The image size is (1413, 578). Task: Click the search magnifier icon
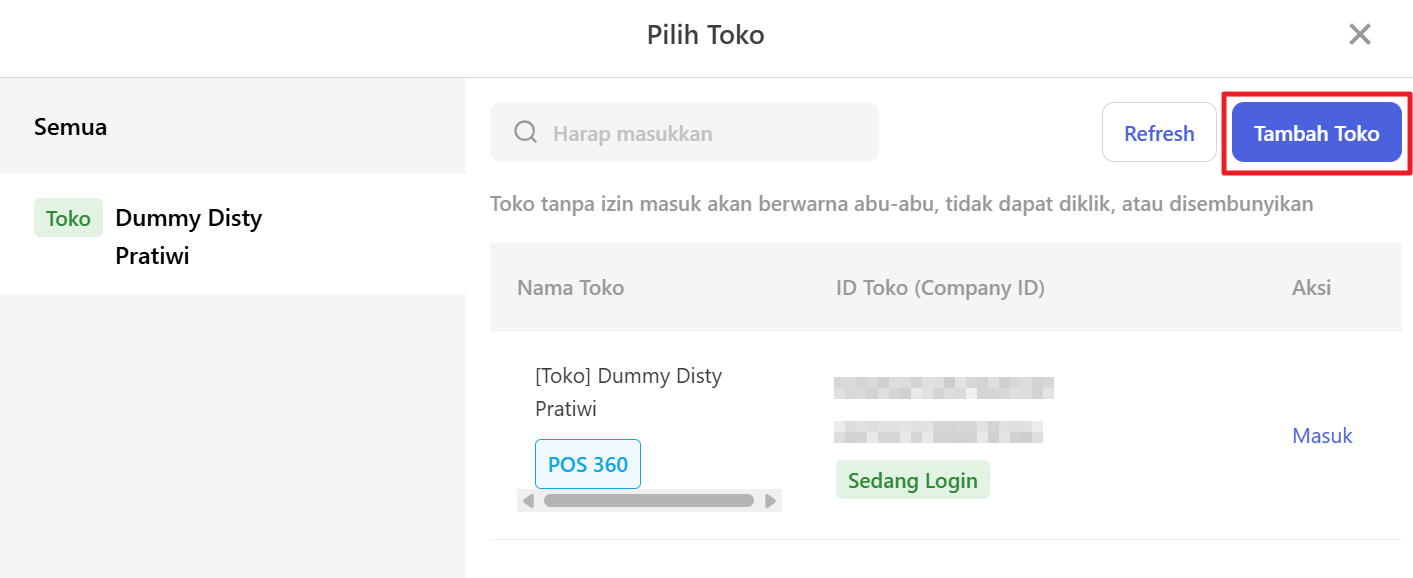(x=525, y=133)
